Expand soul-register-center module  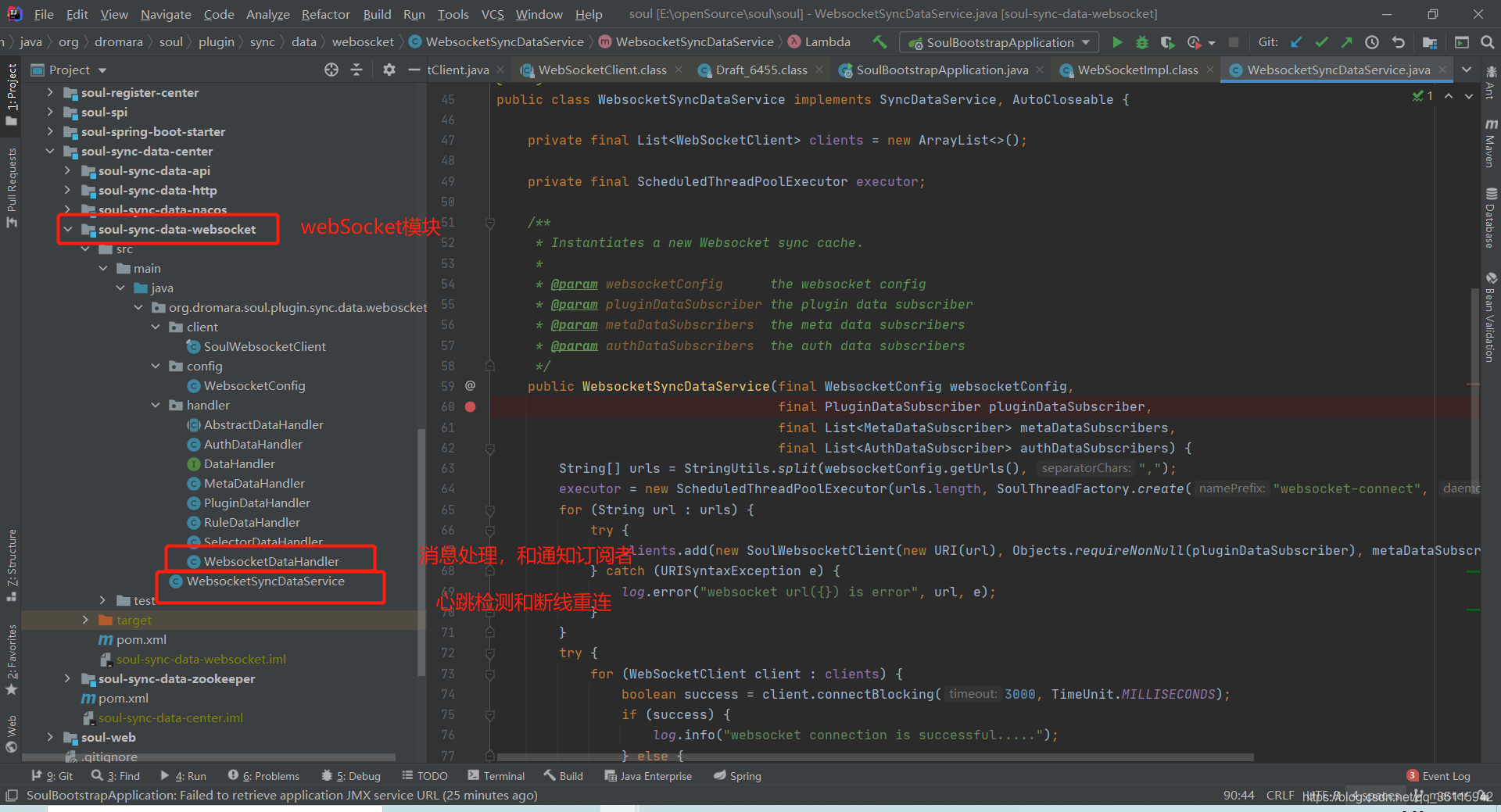coord(50,92)
